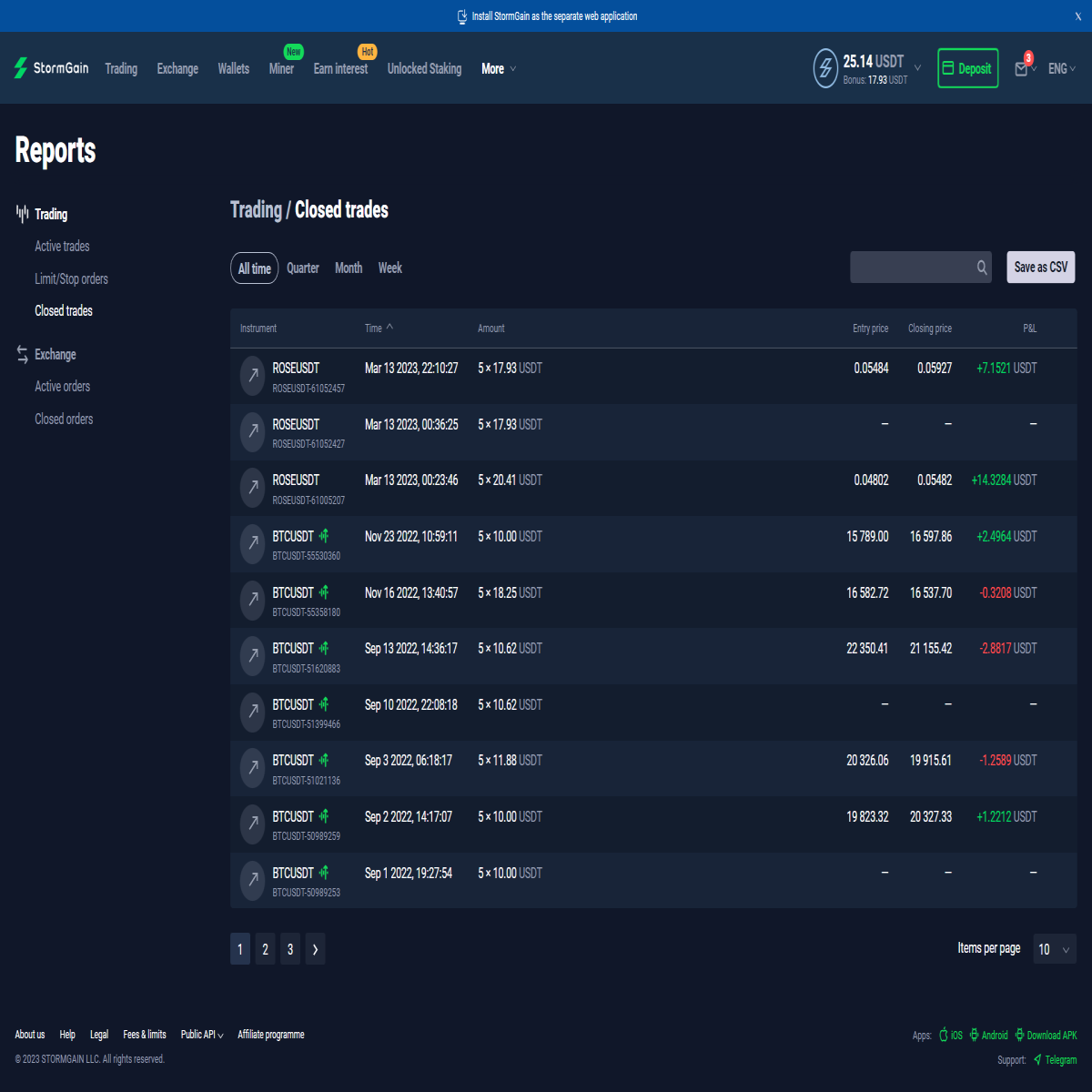This screenshot has height=1092, width=1092.
Task: Select the Month filter
Action: tap(349, 268)
